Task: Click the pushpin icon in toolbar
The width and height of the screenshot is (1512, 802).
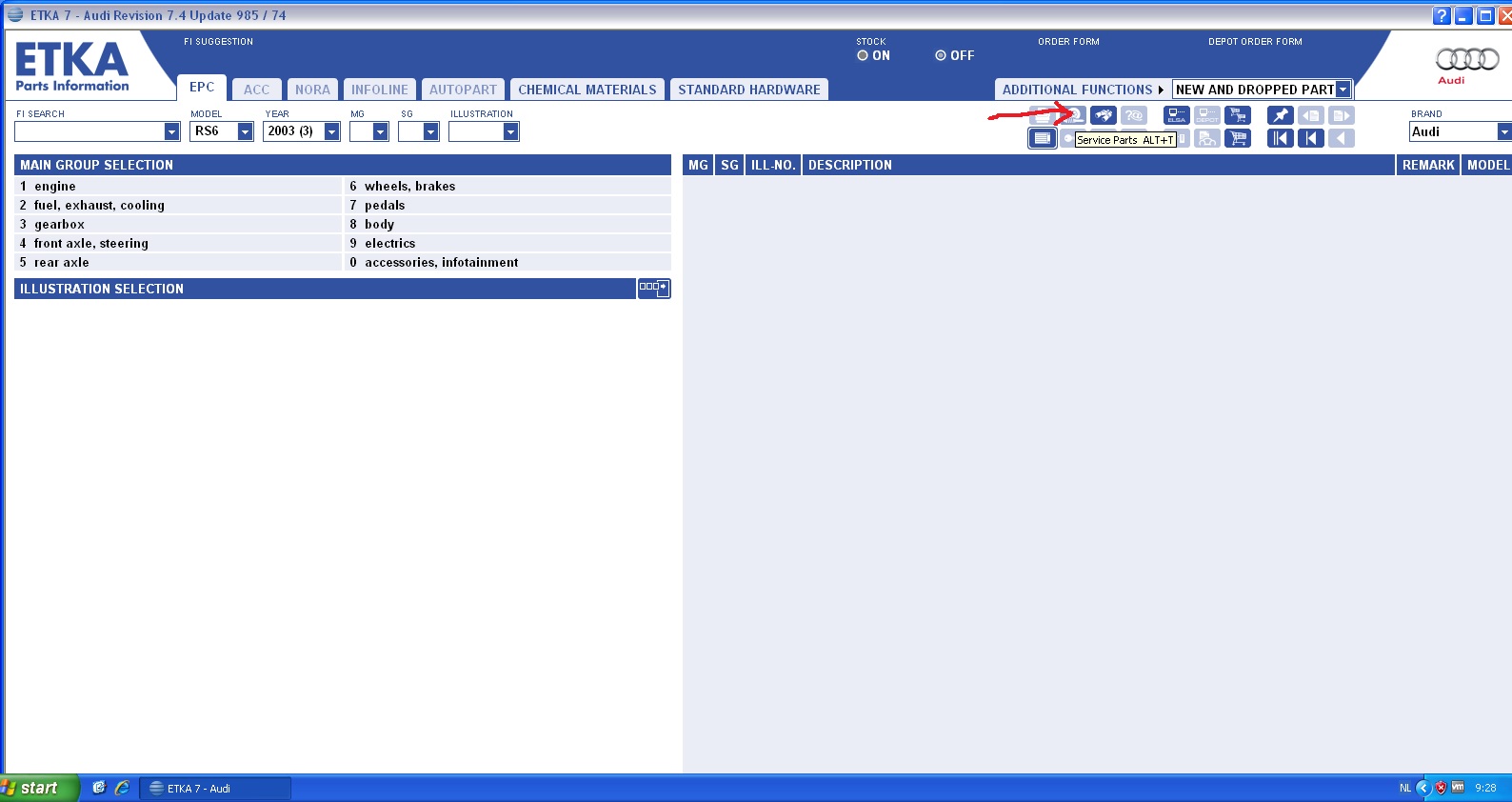Action: point(1280,115)
